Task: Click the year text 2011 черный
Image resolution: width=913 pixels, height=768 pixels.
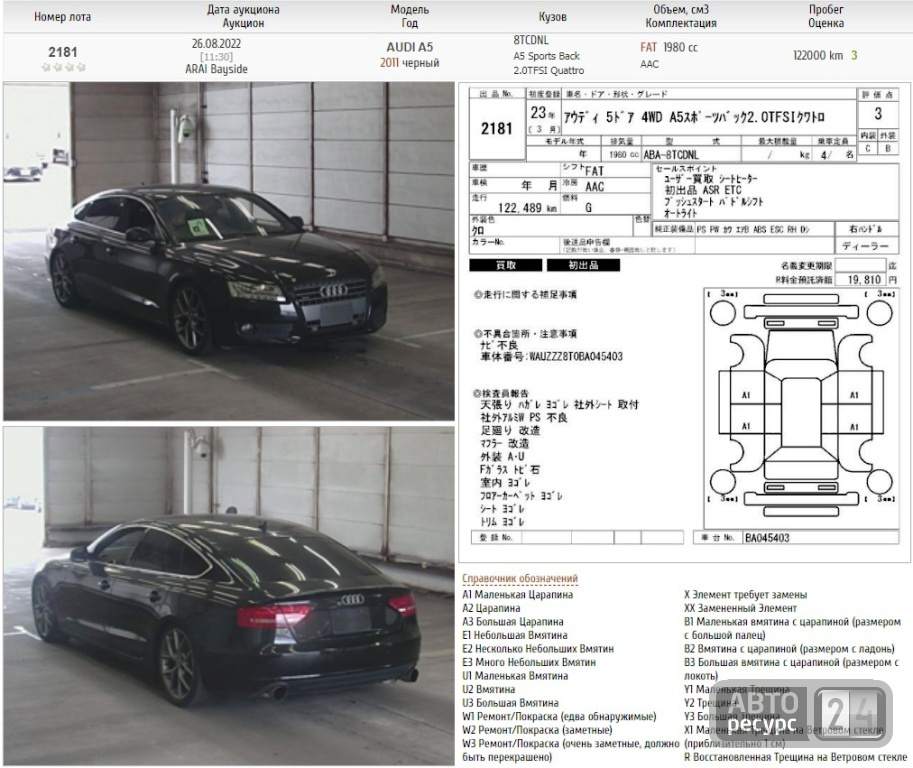Action: (409, 63)
